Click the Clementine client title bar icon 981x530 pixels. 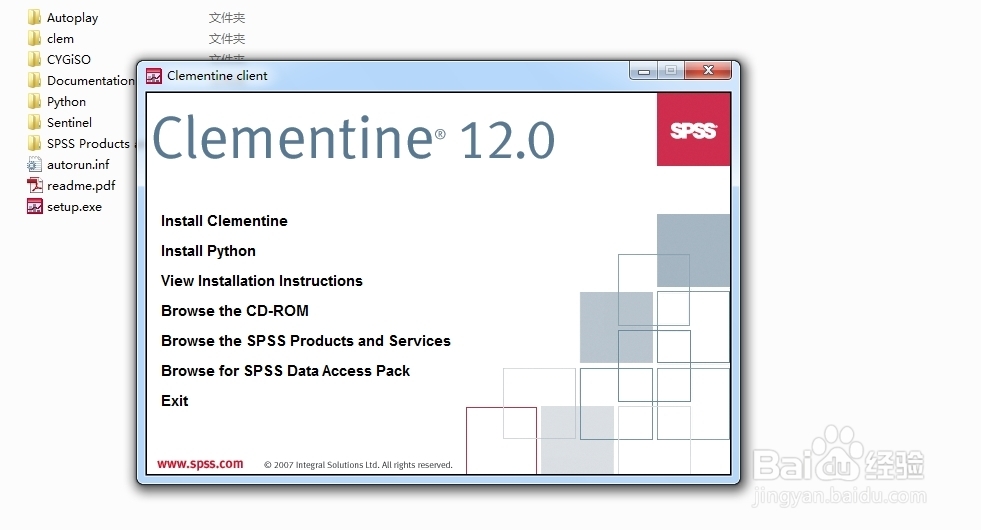pos(154,76)
